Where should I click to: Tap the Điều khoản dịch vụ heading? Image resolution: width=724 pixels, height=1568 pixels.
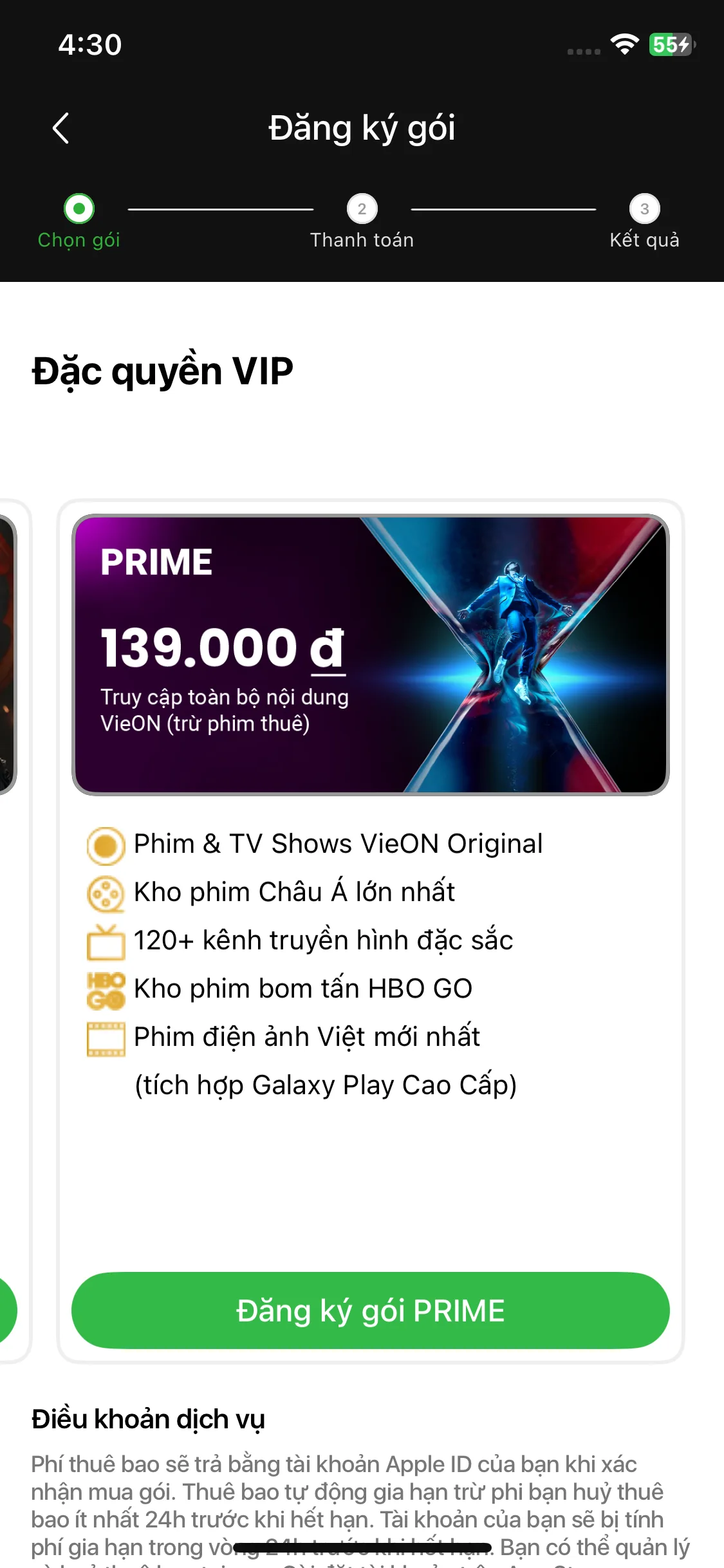point(148,1419)
